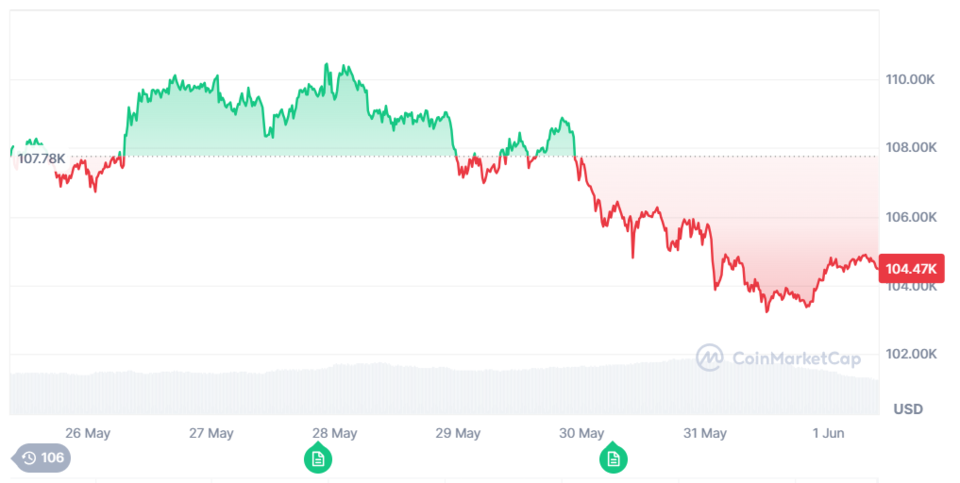The image size is (960, 483).
Task: Select the 29 May date label
Action: coord(458,433)
